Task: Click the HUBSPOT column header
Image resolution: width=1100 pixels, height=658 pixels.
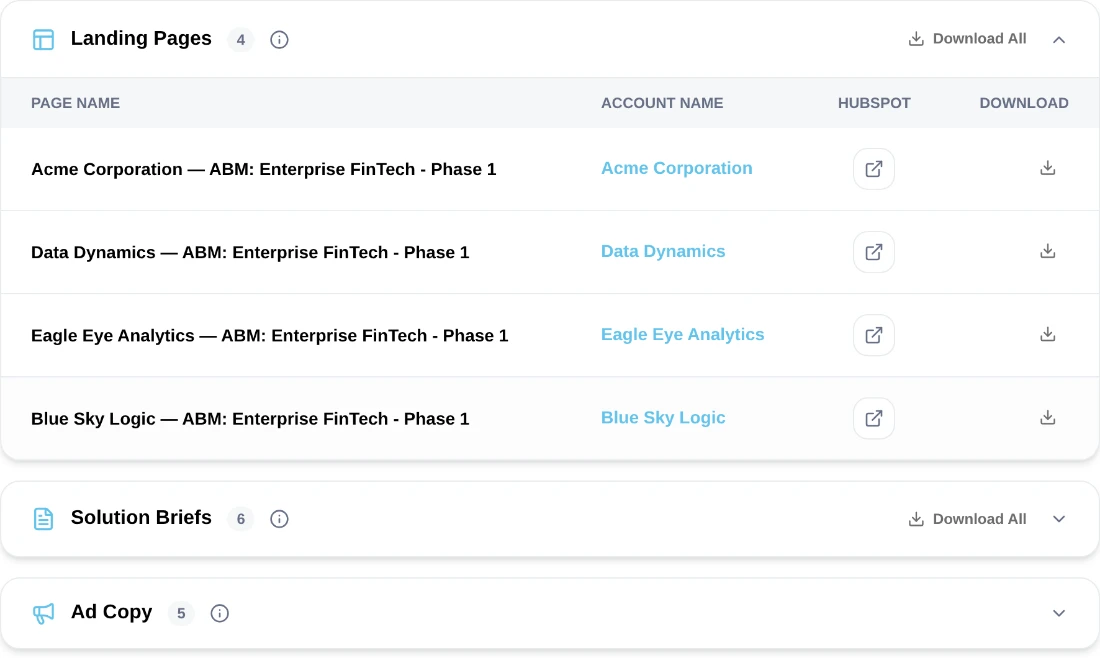Action: pos(874,103)
